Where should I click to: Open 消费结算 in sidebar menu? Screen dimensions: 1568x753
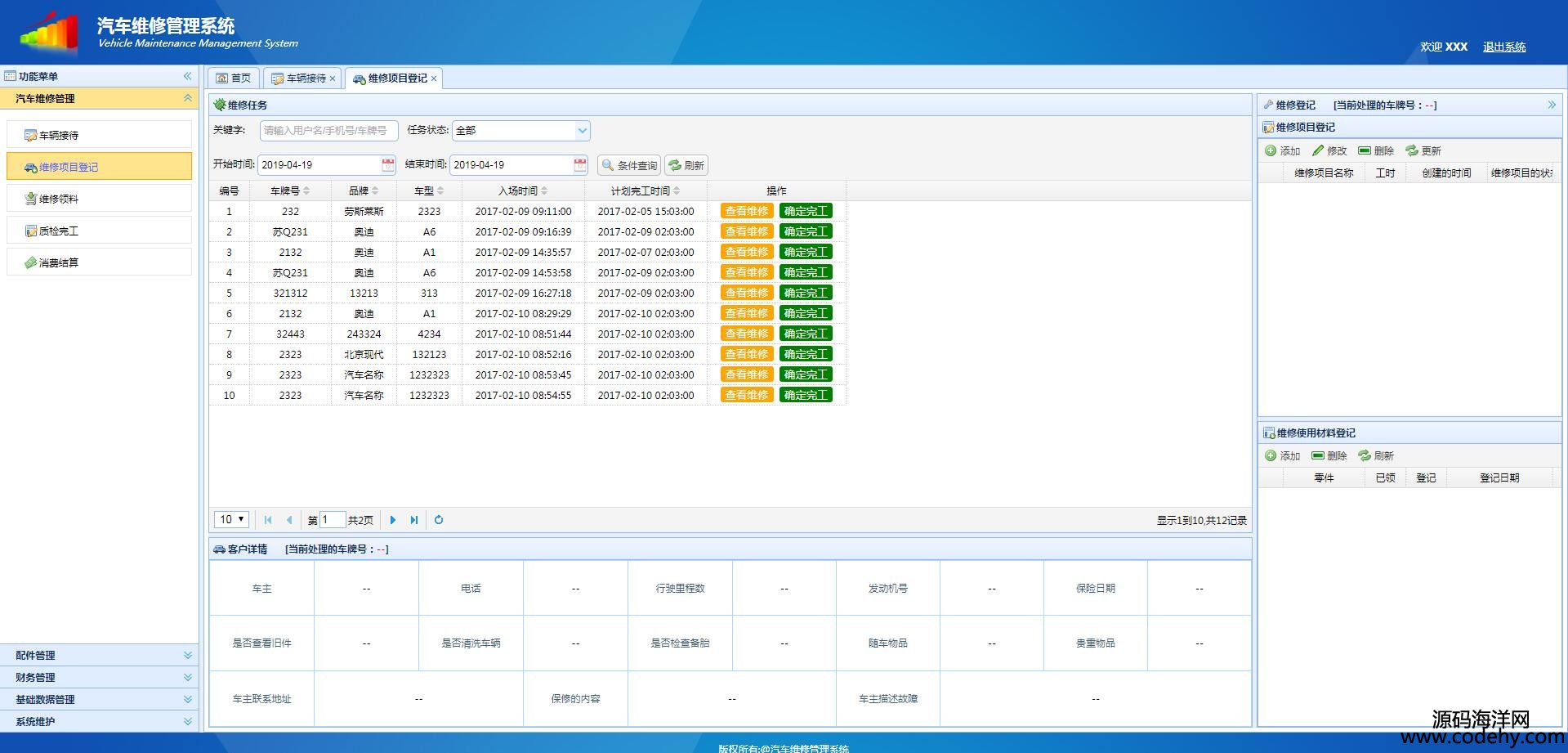coord(100,262)
